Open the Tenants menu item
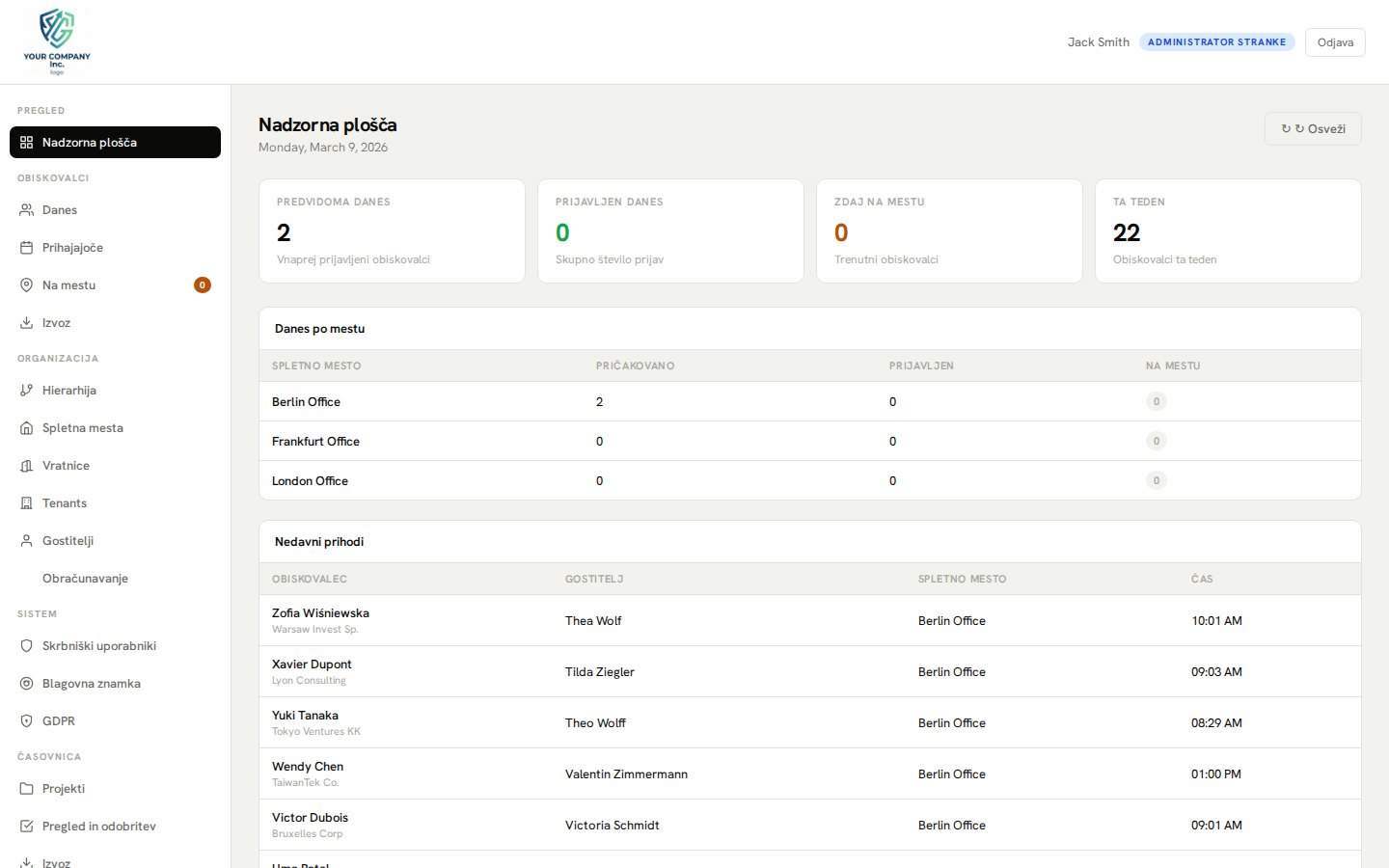 pyautogui.click(x=65, y=503)
